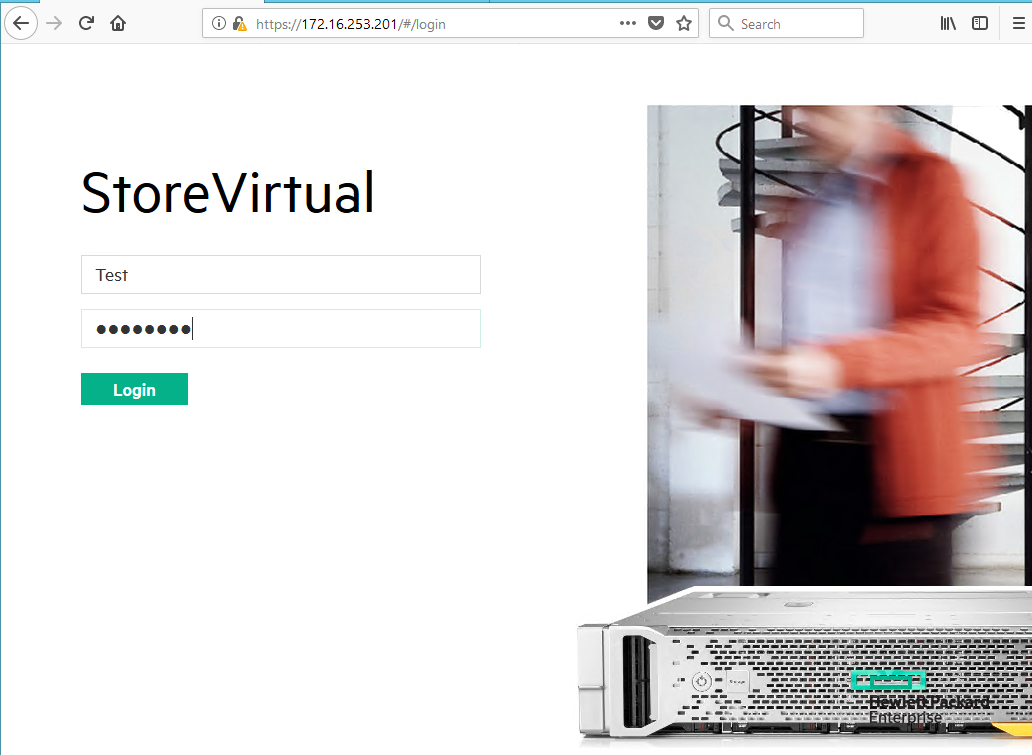
Task: Click the StoreVirtual heading text
Action: (x=228, y=193)
